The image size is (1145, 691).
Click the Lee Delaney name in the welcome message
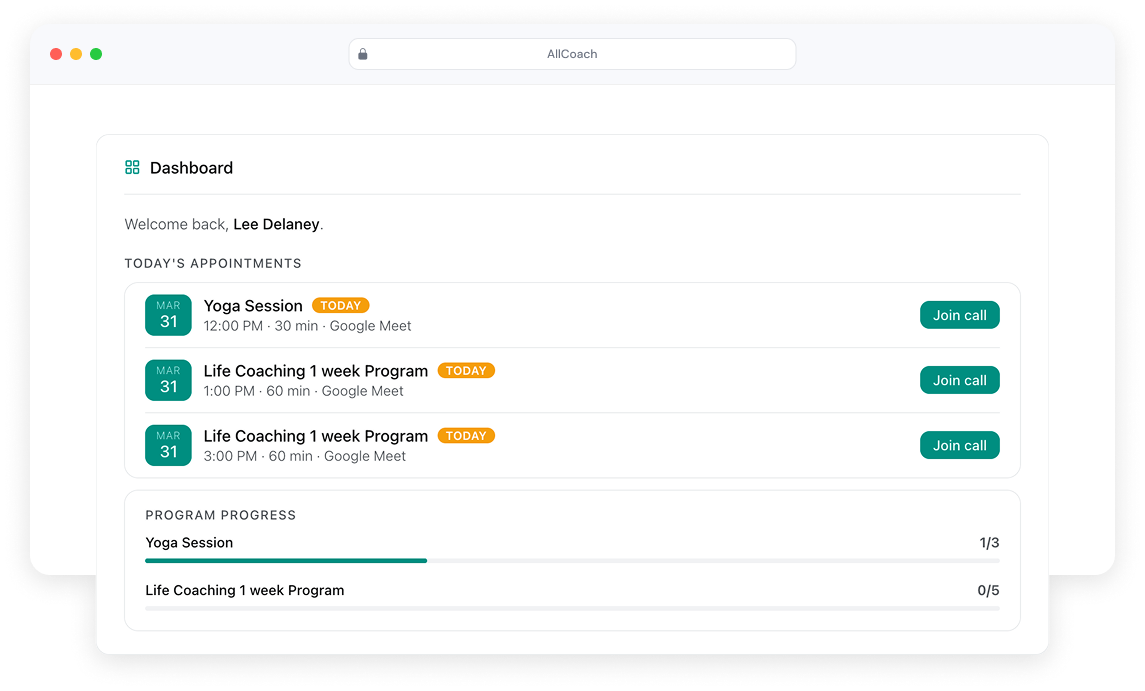tap(276, 225)
